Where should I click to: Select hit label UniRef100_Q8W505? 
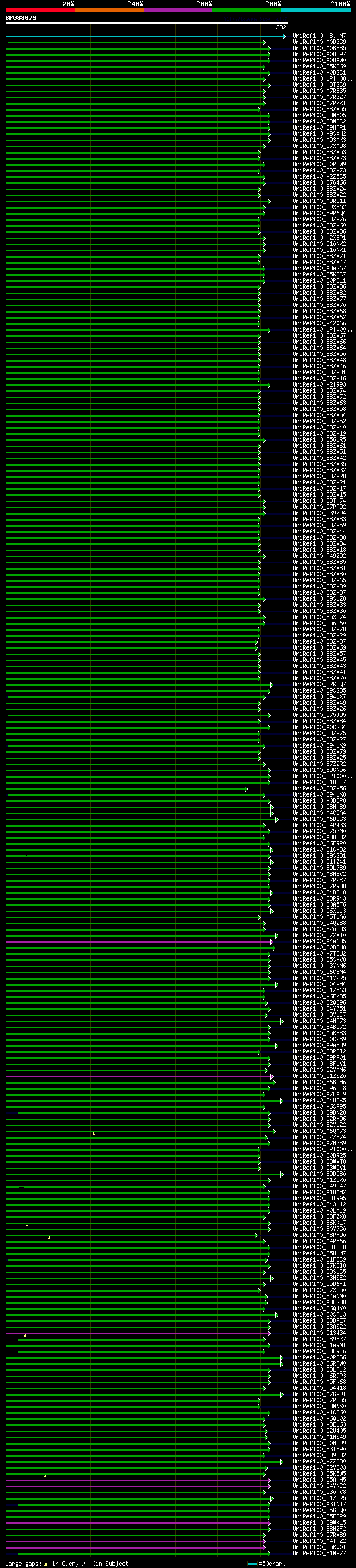click(x=319, y=115)
